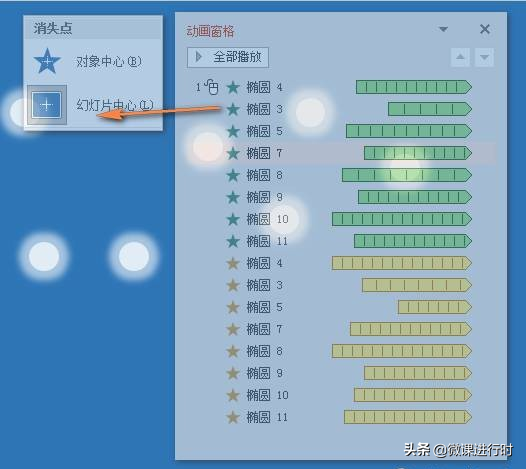Click the green timeline bar of 椭圆 11

click(x=413, y=241)
